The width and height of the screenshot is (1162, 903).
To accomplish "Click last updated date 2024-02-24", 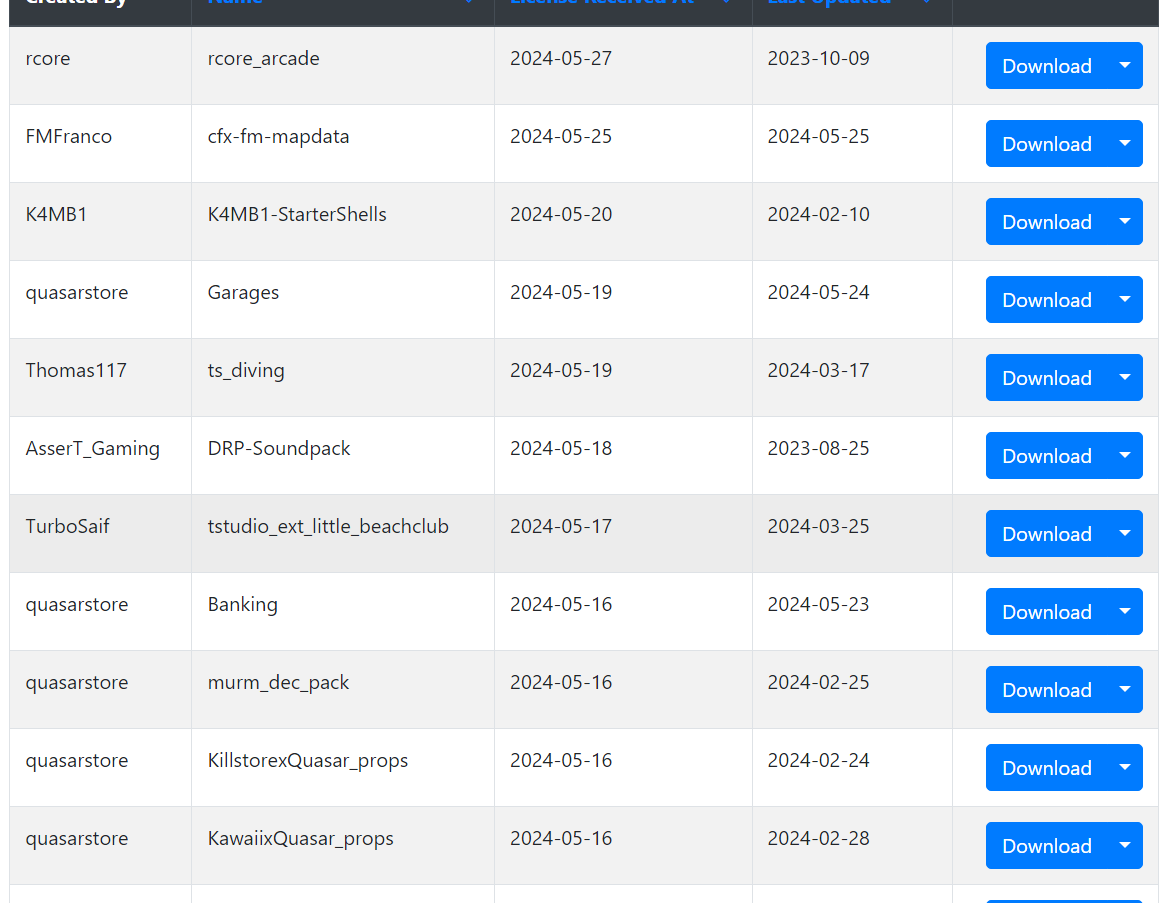I will [x=818, y=760].
